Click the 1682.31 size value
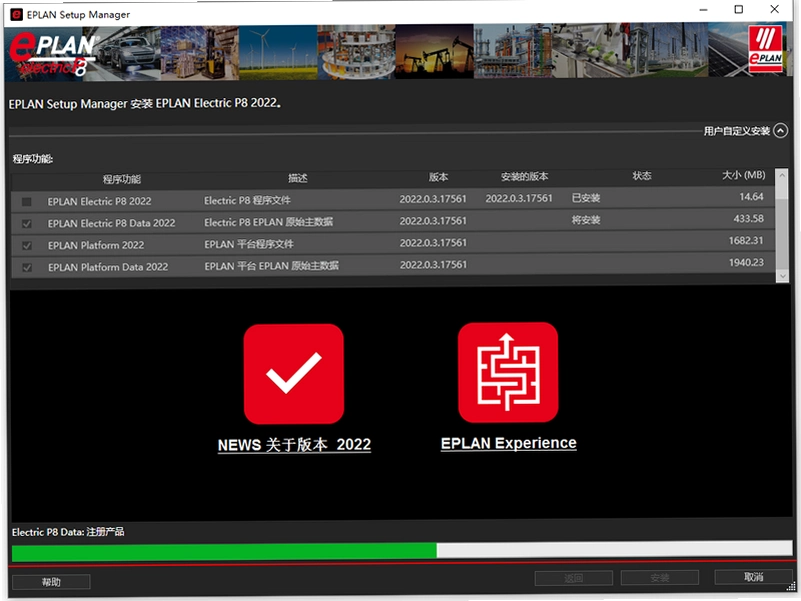The height and width of the screenshot is (601, 801). click(746, 240)
